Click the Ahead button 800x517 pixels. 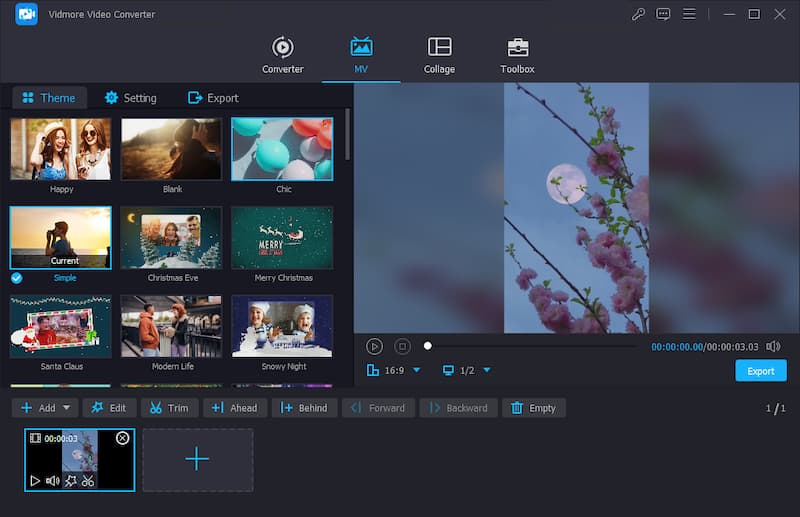[x=235, y=408]
